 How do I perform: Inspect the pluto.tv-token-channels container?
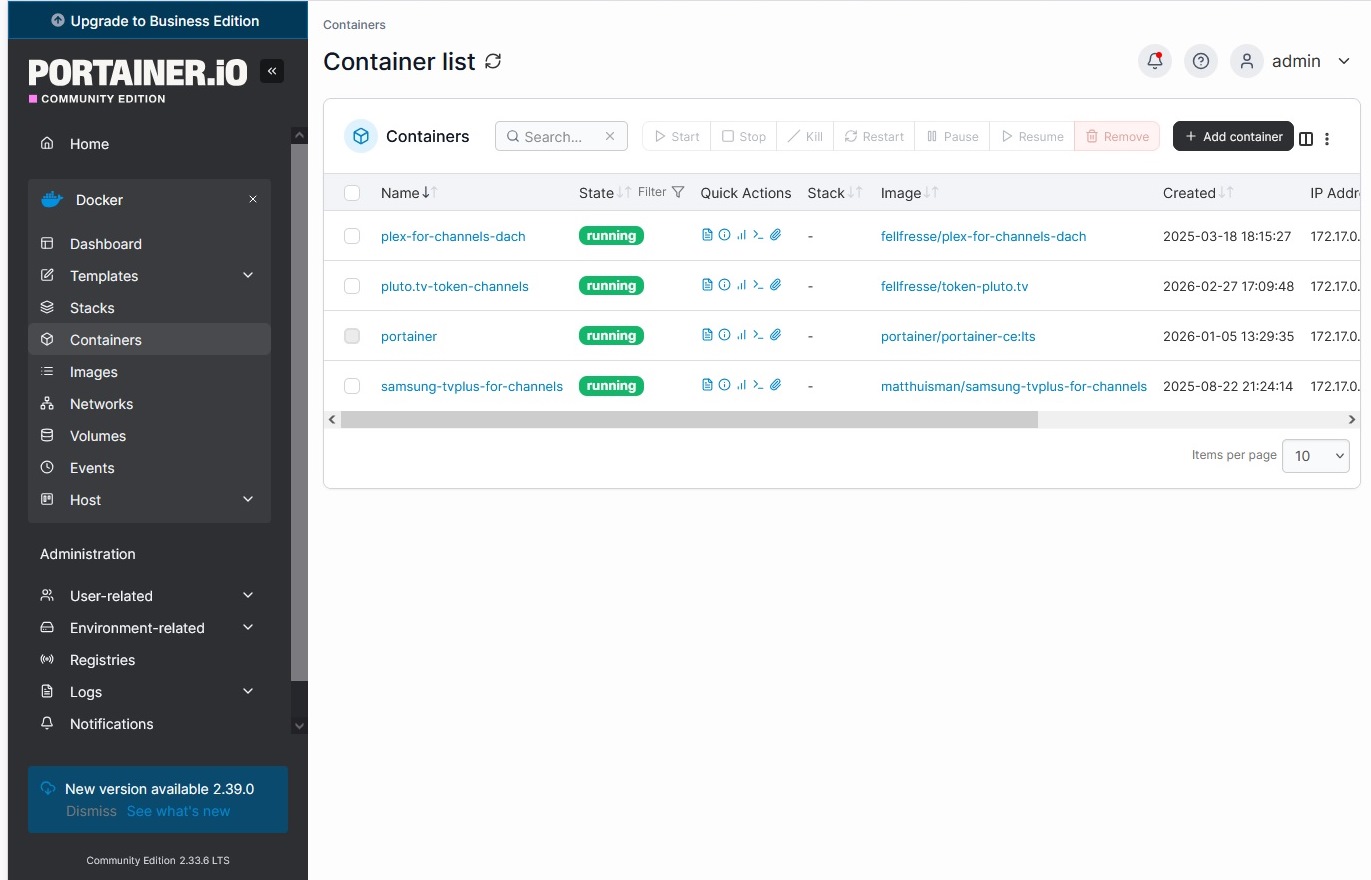click(x=724, y=285)
